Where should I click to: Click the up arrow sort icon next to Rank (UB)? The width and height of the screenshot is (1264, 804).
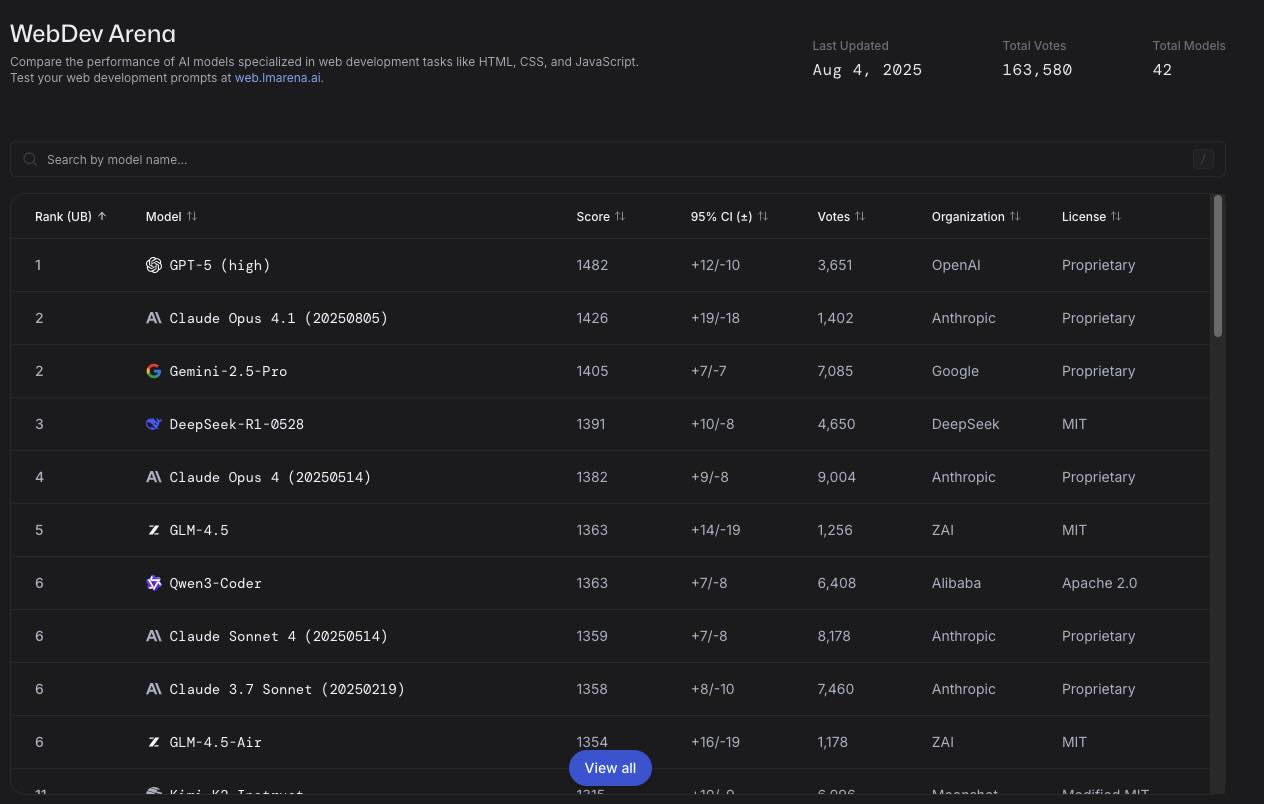[x=102, y=216]
